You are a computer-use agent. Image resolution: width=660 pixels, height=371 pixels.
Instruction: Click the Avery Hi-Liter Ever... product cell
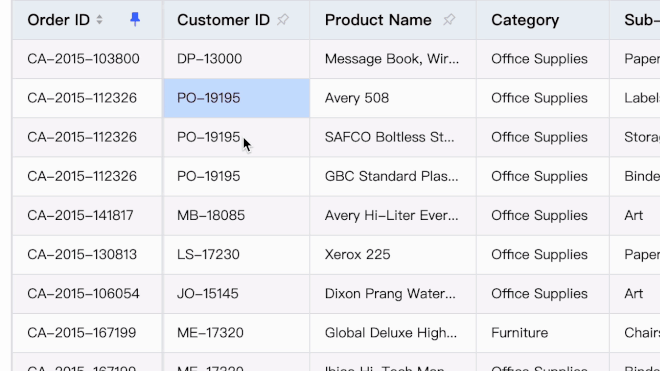pos(393,216)
